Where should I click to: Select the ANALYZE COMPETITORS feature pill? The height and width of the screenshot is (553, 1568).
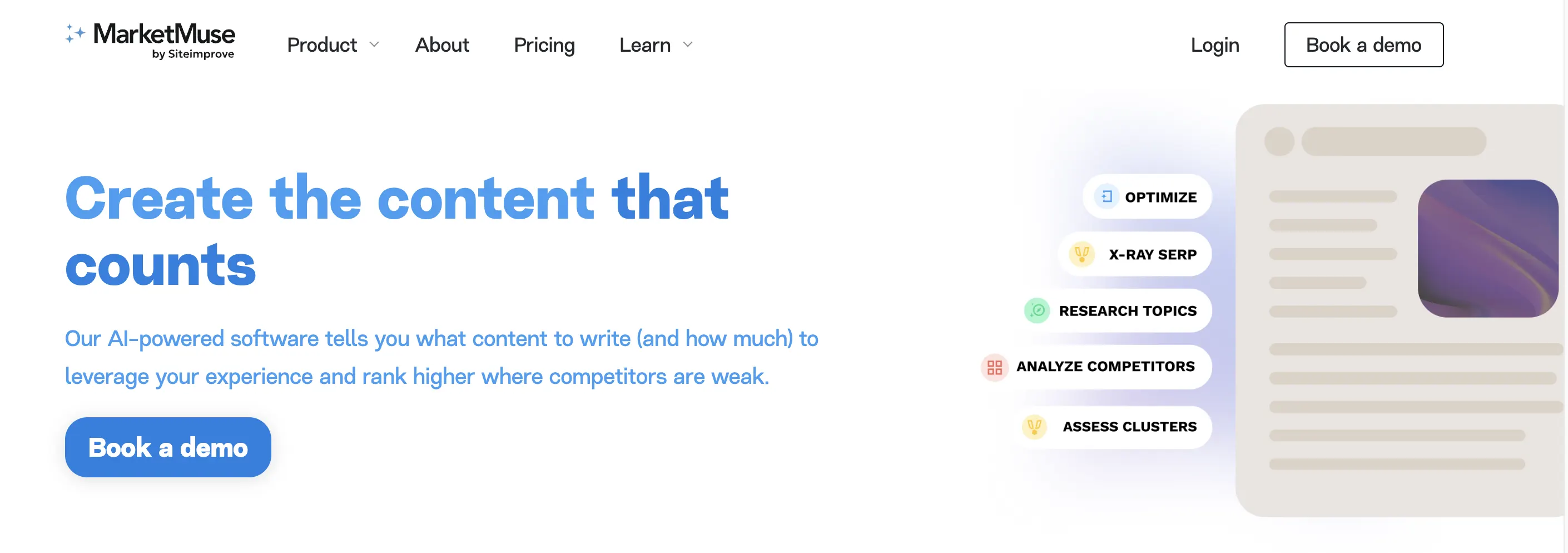[1095, 367]
